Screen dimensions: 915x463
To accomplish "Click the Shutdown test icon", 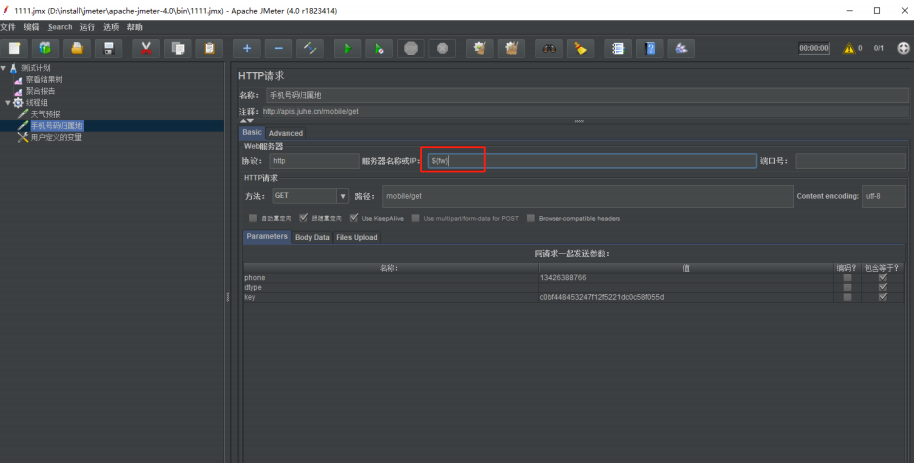I will (442, 48).
